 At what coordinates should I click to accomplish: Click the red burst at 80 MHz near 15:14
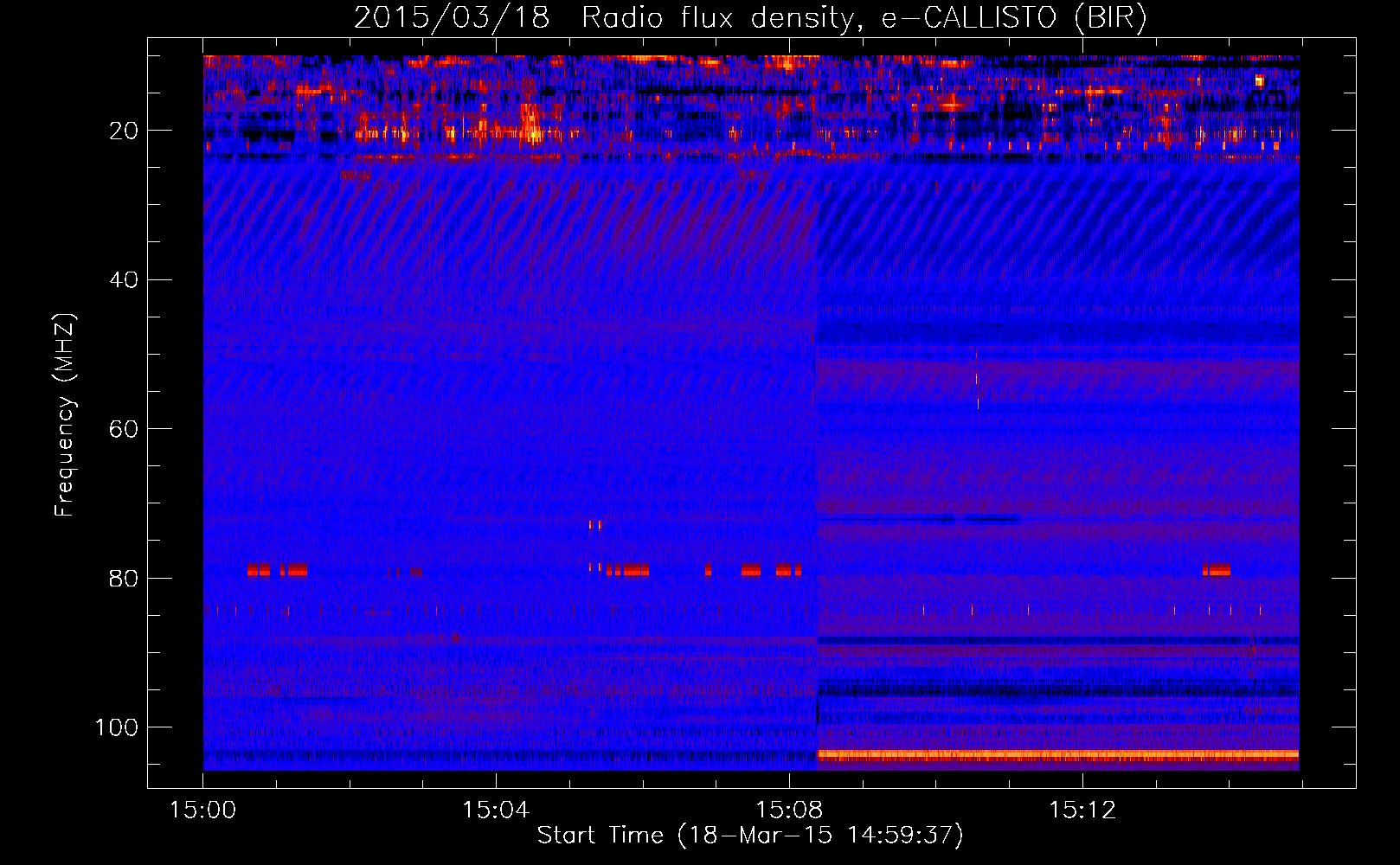(1216, 570)
